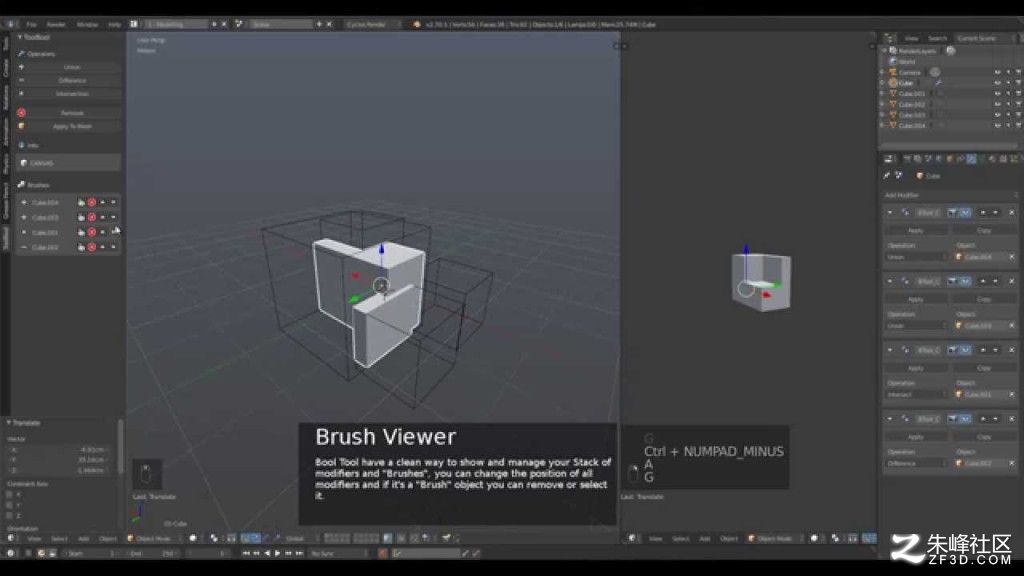Click the red Remove brush icon in Operators
This screenshot has height=576, width=1024.
click(x=22, y=113)
